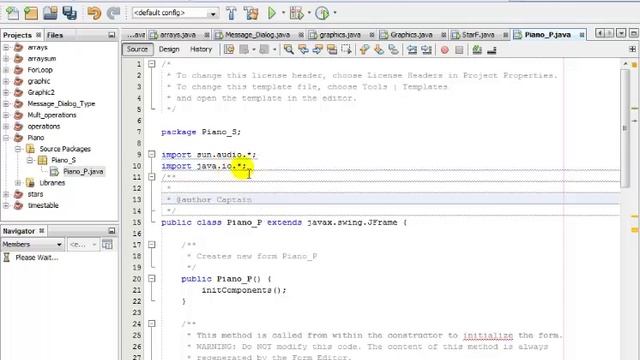
Task: Open the default config dropdown
Action: pos(213,13)
